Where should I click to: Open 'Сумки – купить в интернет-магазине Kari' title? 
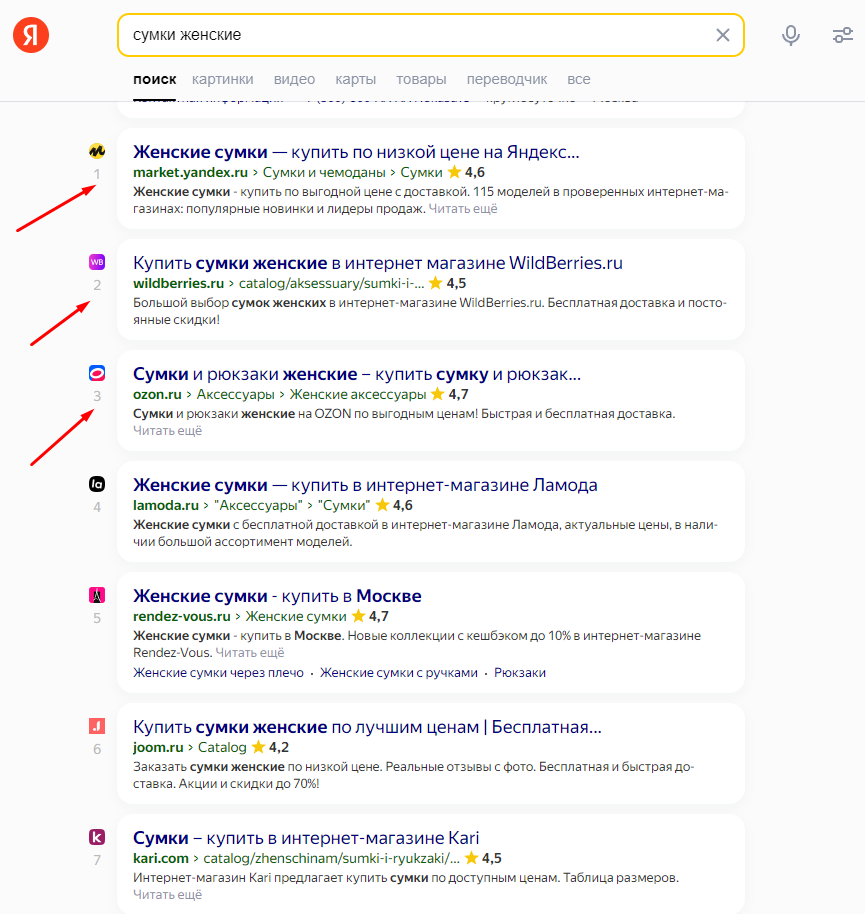306,838
